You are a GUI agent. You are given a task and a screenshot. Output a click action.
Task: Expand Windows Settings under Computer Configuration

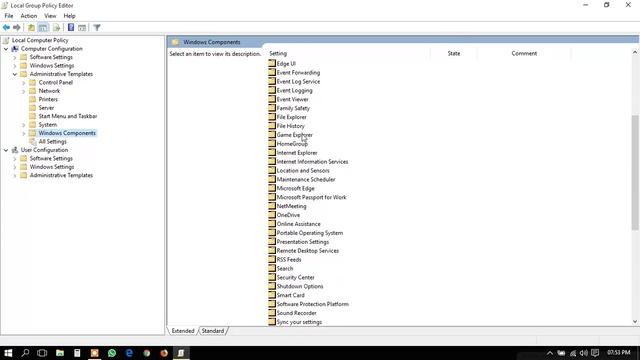click(15, 66)
